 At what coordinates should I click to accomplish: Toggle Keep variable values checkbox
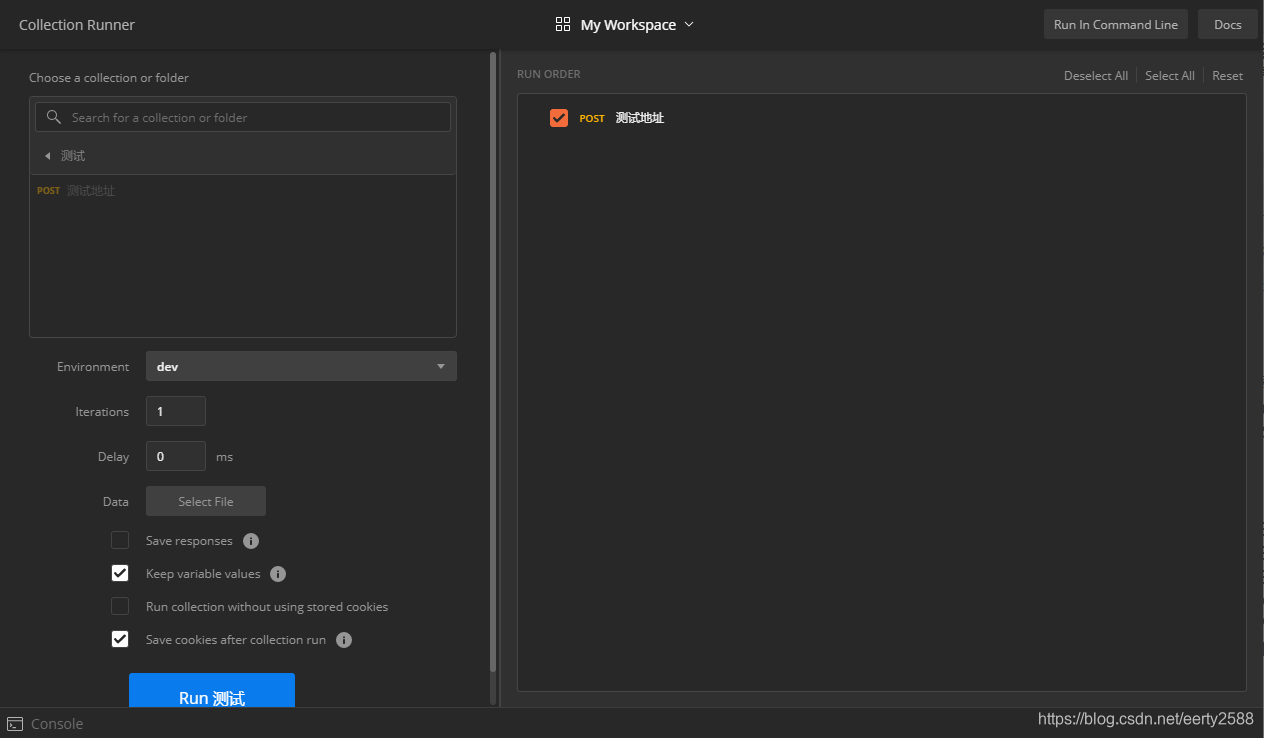120,573
